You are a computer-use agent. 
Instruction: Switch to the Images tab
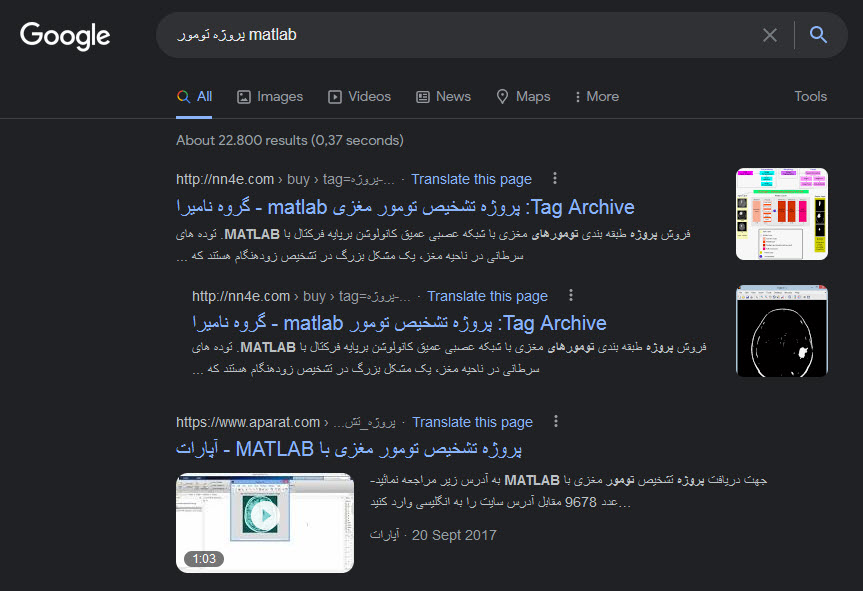[270, 97]
